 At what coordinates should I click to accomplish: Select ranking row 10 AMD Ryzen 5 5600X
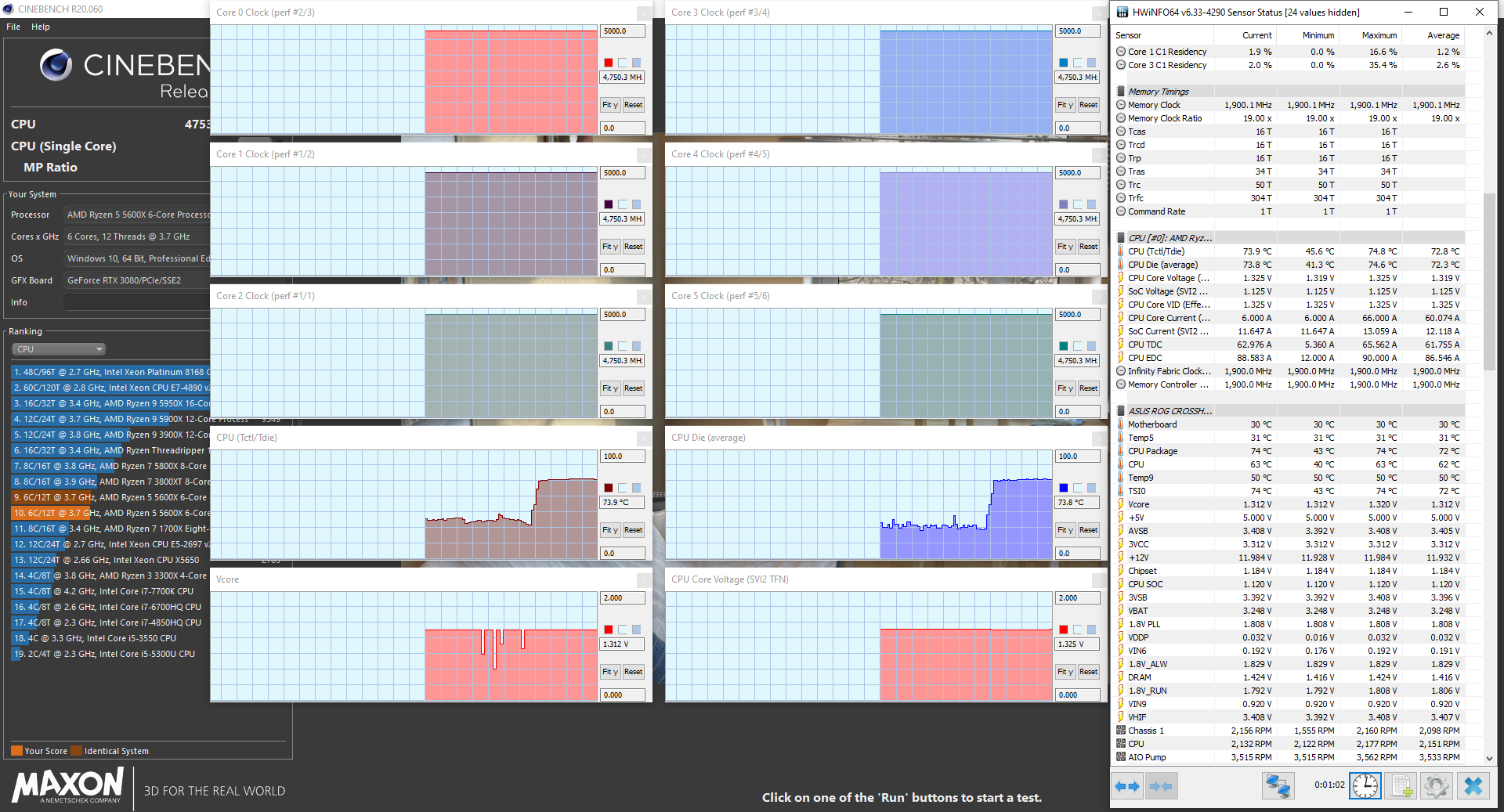pos(110,513)
